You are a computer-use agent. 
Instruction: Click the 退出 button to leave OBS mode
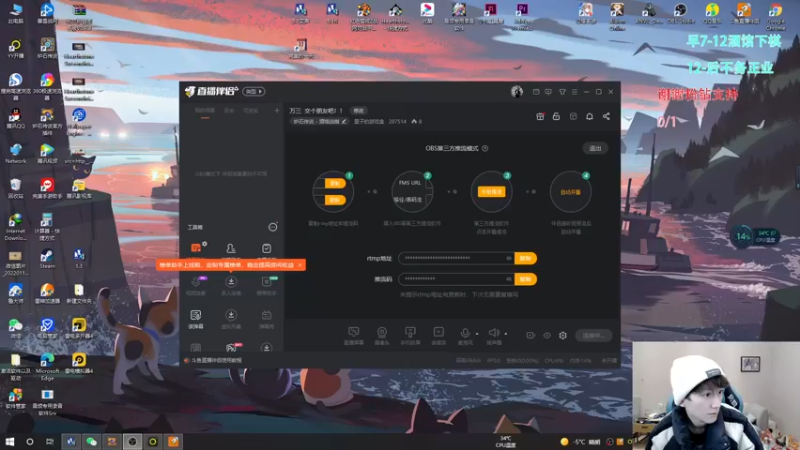coord(595,148)
